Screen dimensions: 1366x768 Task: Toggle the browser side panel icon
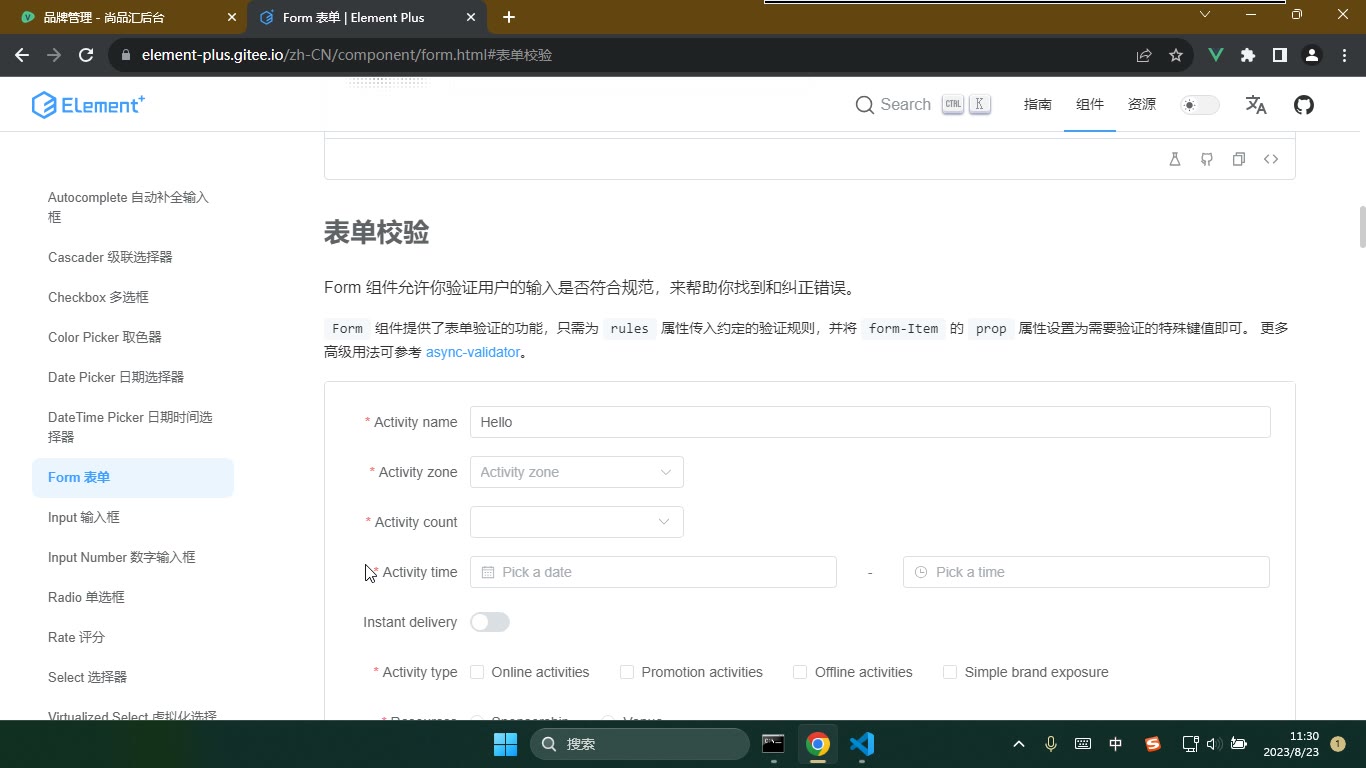point(1279,55)
